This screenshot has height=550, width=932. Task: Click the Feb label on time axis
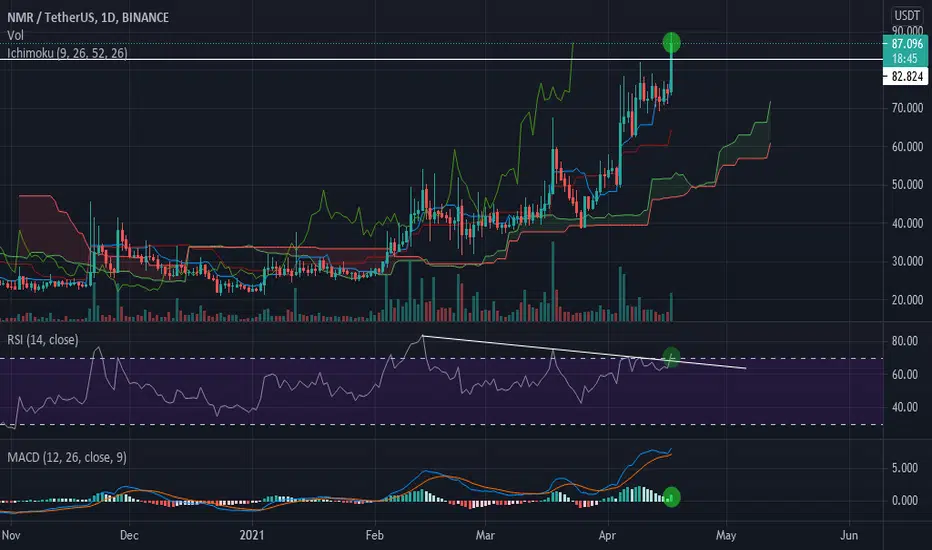(x=374, y=535)
